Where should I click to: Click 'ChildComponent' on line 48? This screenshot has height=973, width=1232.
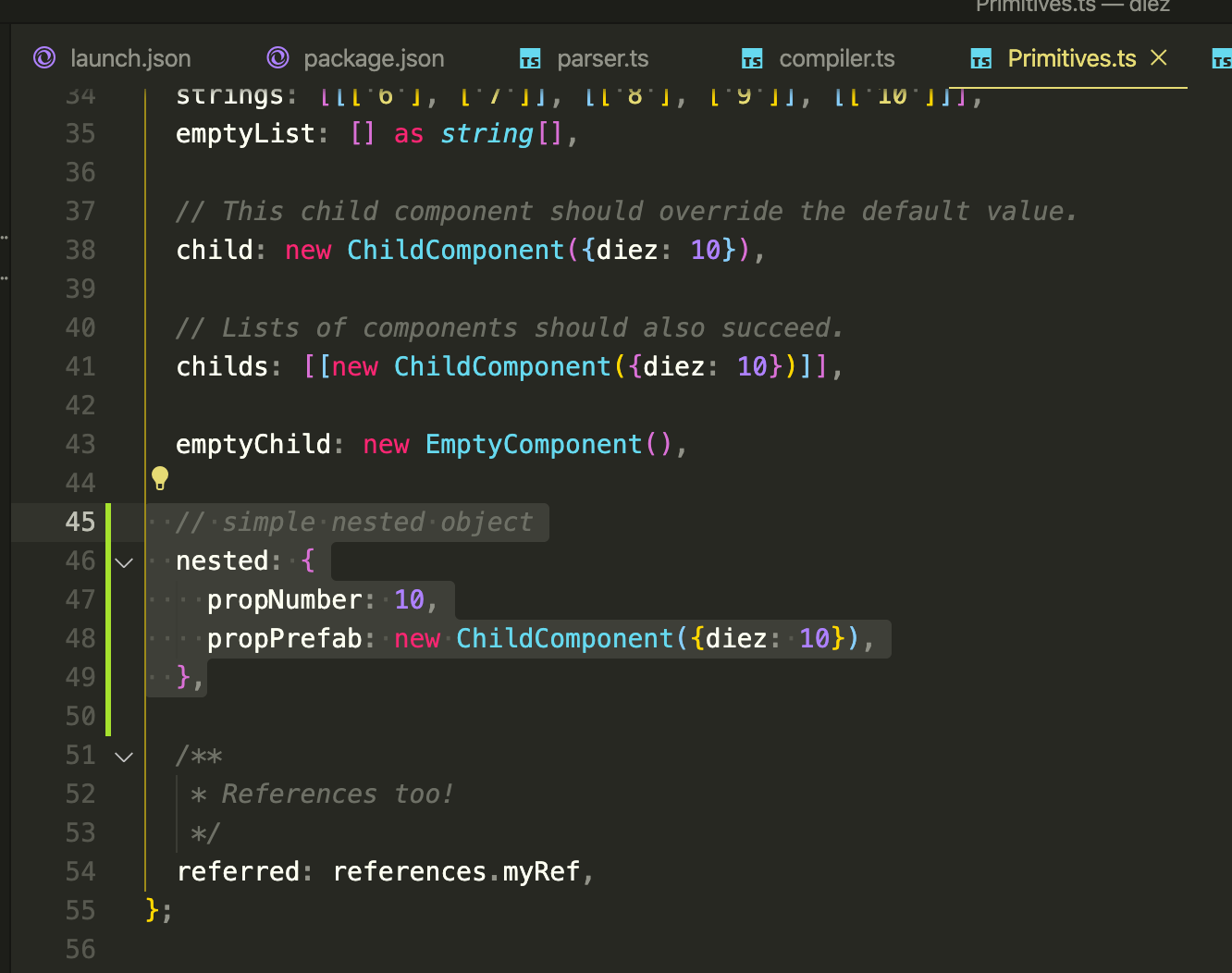[x=565, y=638]
